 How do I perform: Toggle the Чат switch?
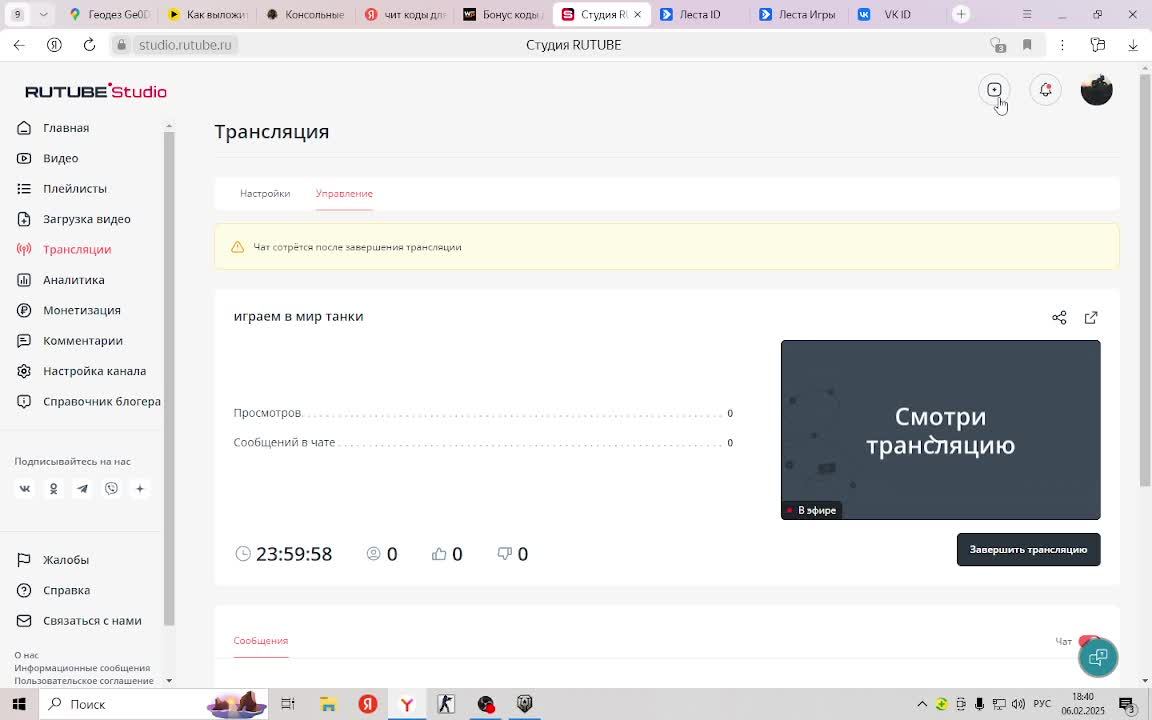point(1089,641)
